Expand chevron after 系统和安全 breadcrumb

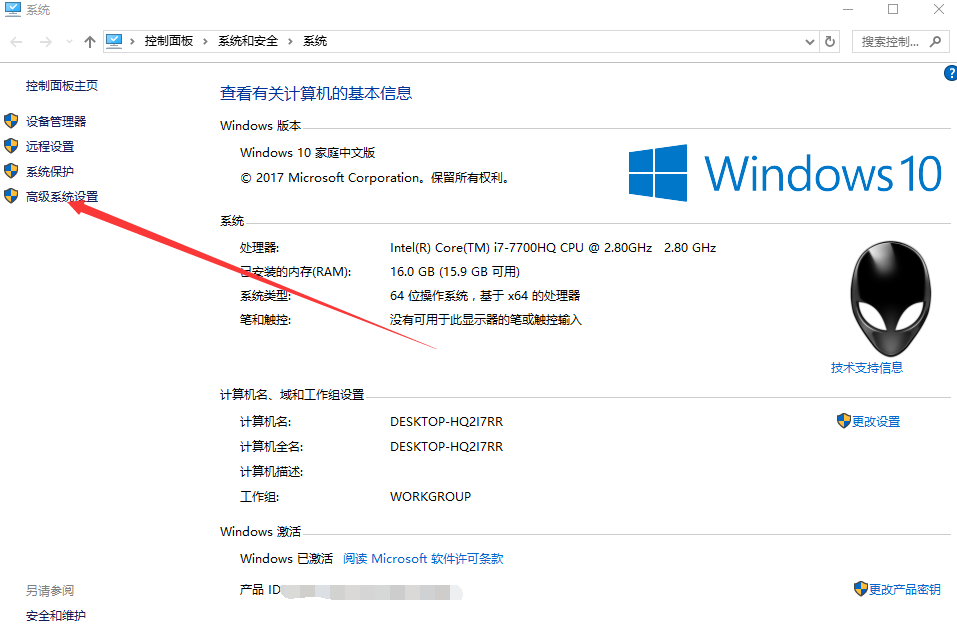point(290,41)
